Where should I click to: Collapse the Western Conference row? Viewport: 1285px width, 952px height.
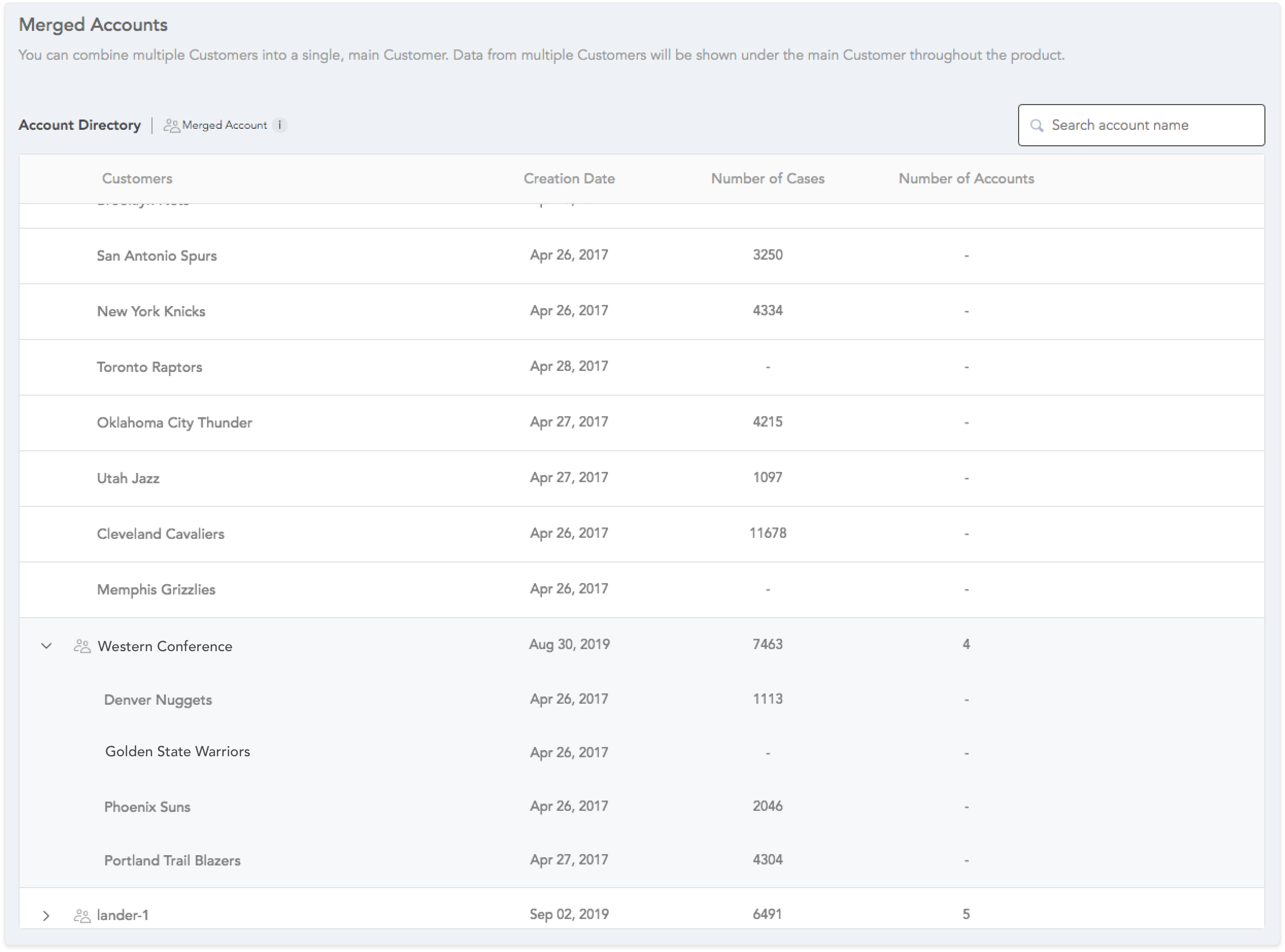(x=46, y=646)
